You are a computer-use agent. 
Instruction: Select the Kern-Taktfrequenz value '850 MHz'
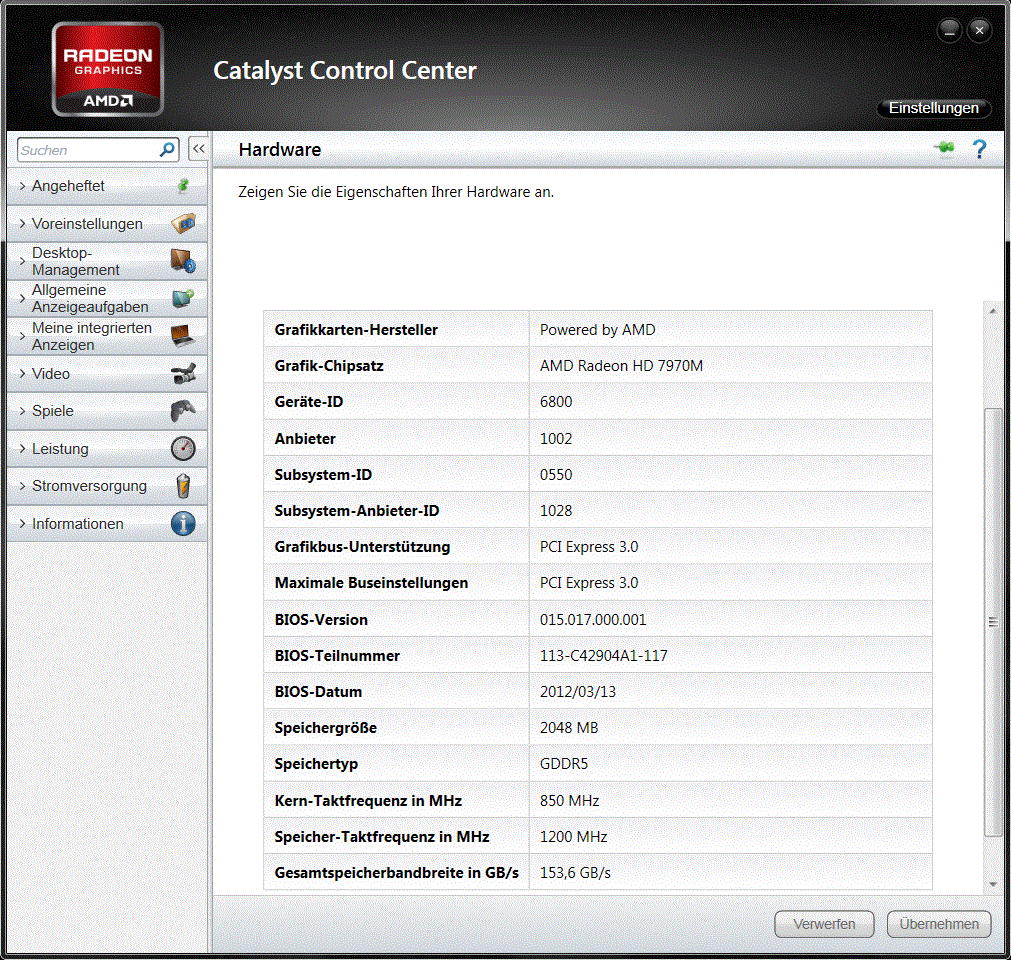click(569, 801)
